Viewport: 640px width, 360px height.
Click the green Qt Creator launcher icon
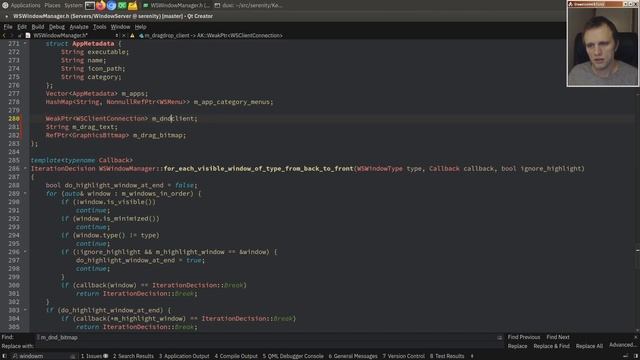(x=122, y=5)
